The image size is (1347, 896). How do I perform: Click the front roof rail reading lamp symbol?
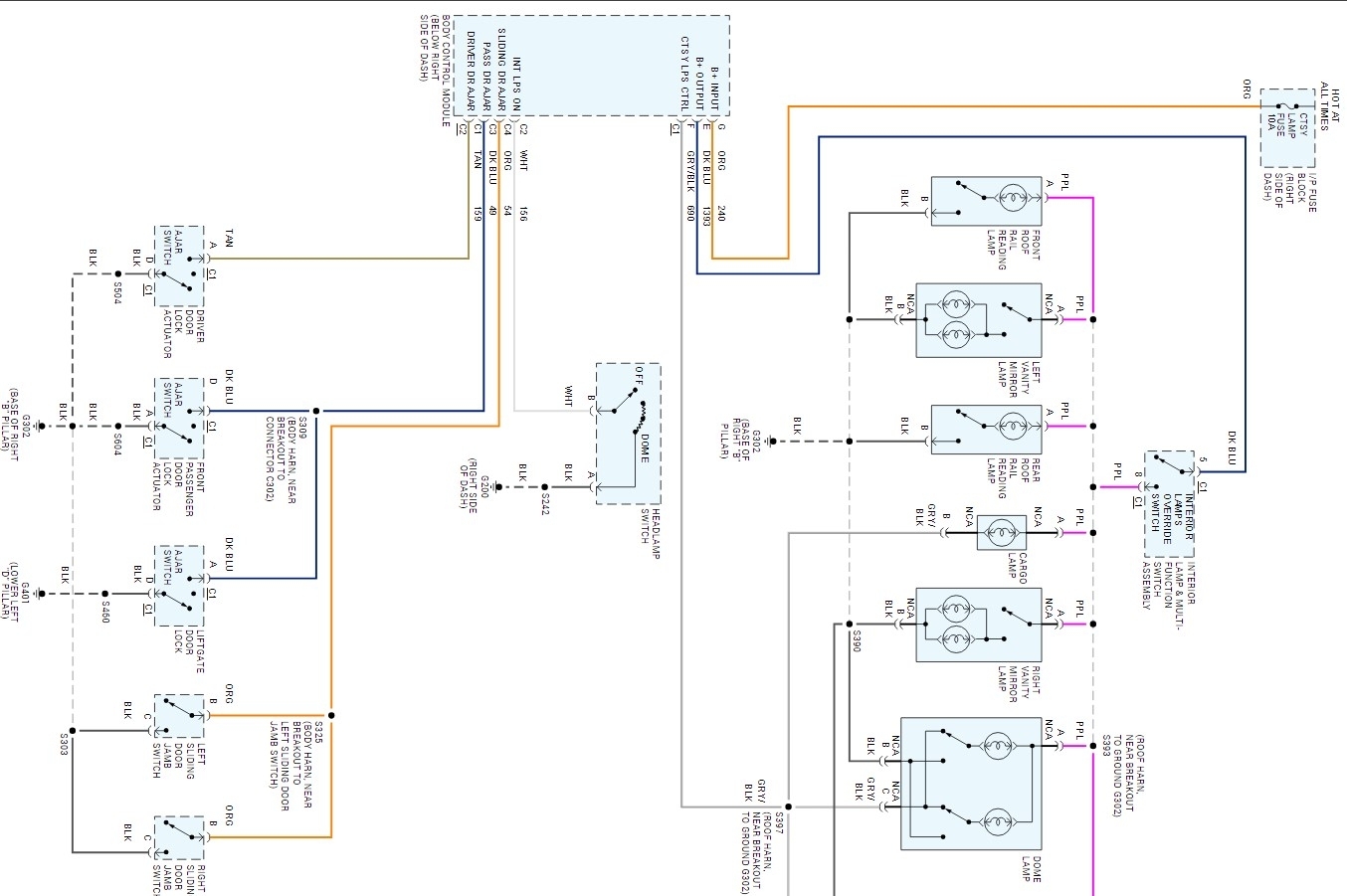pos(986,201)
